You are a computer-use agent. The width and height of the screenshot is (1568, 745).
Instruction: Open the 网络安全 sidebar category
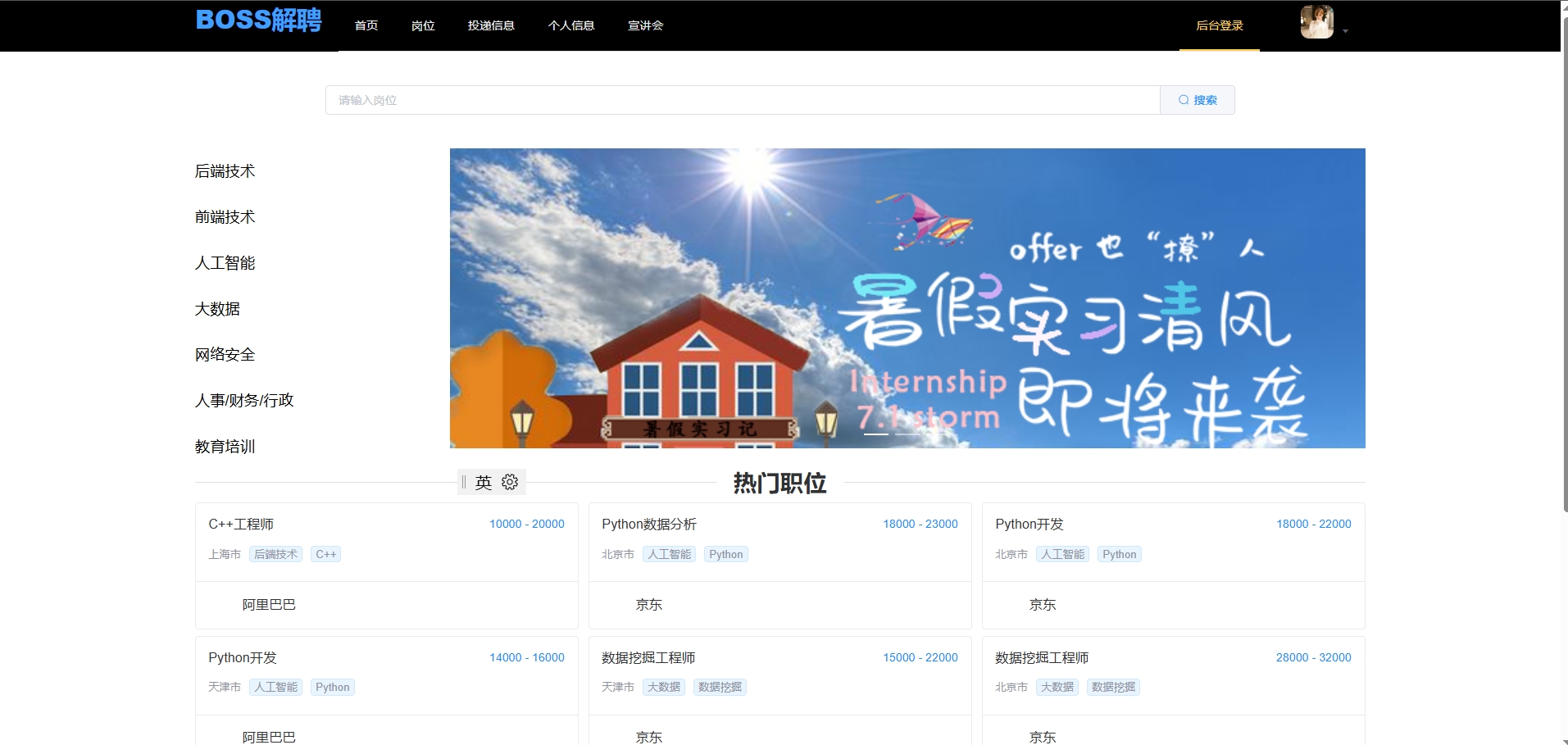[x=225, y=355]
